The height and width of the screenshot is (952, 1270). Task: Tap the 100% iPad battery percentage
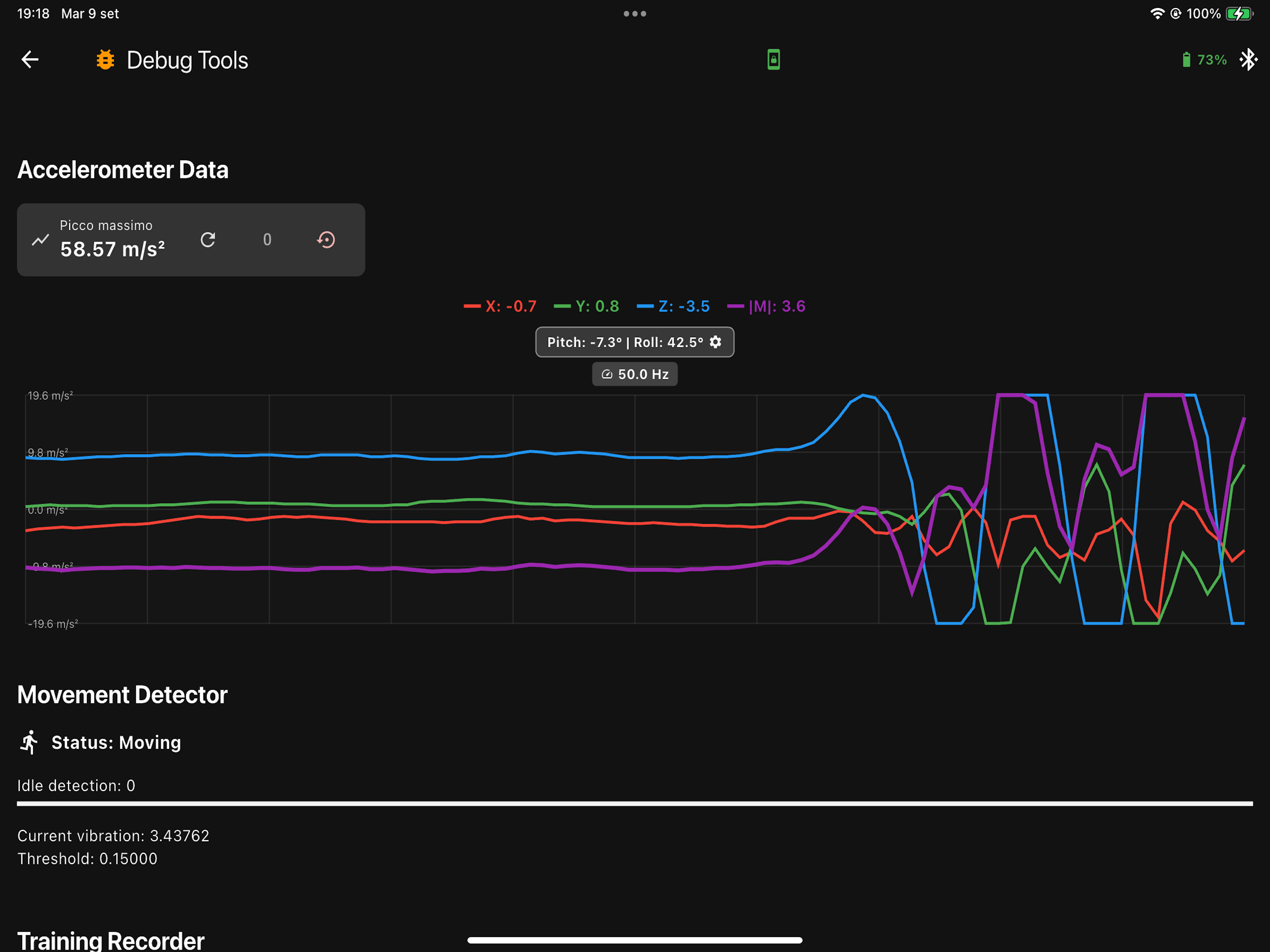1204,14
